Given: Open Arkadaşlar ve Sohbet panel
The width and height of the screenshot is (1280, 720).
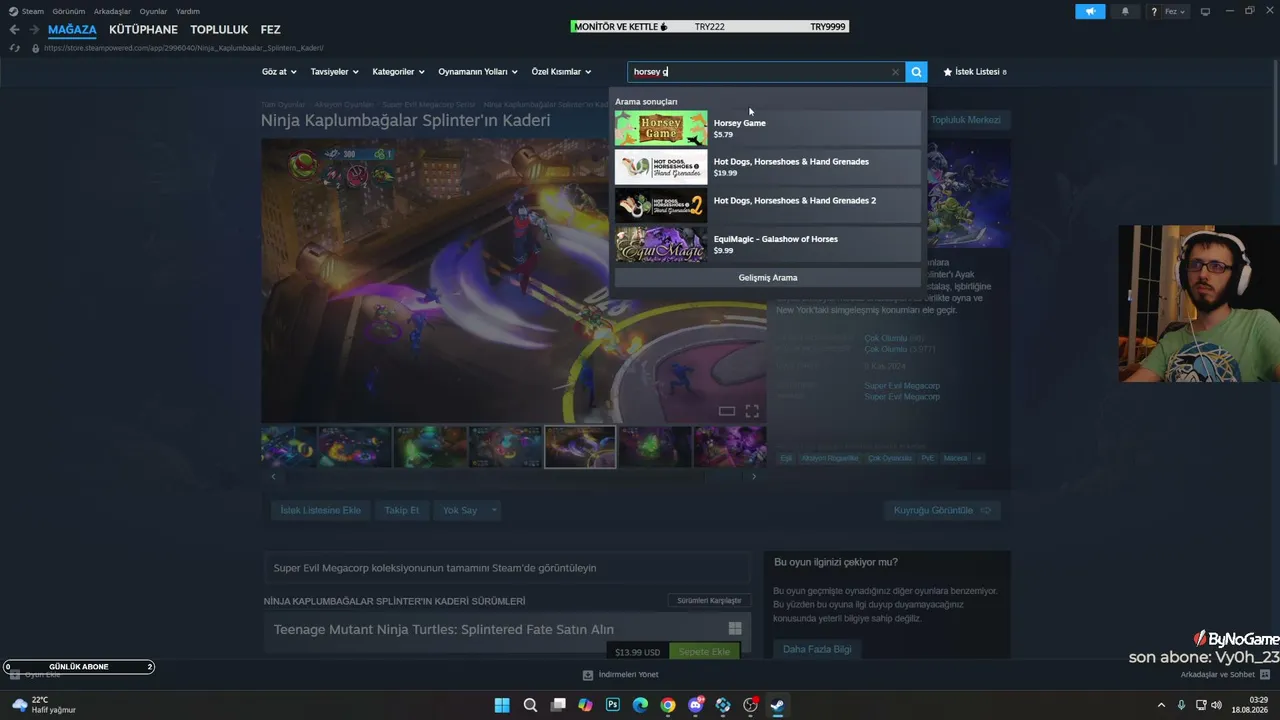Looking at the screenshot, I should [1224, 675].
